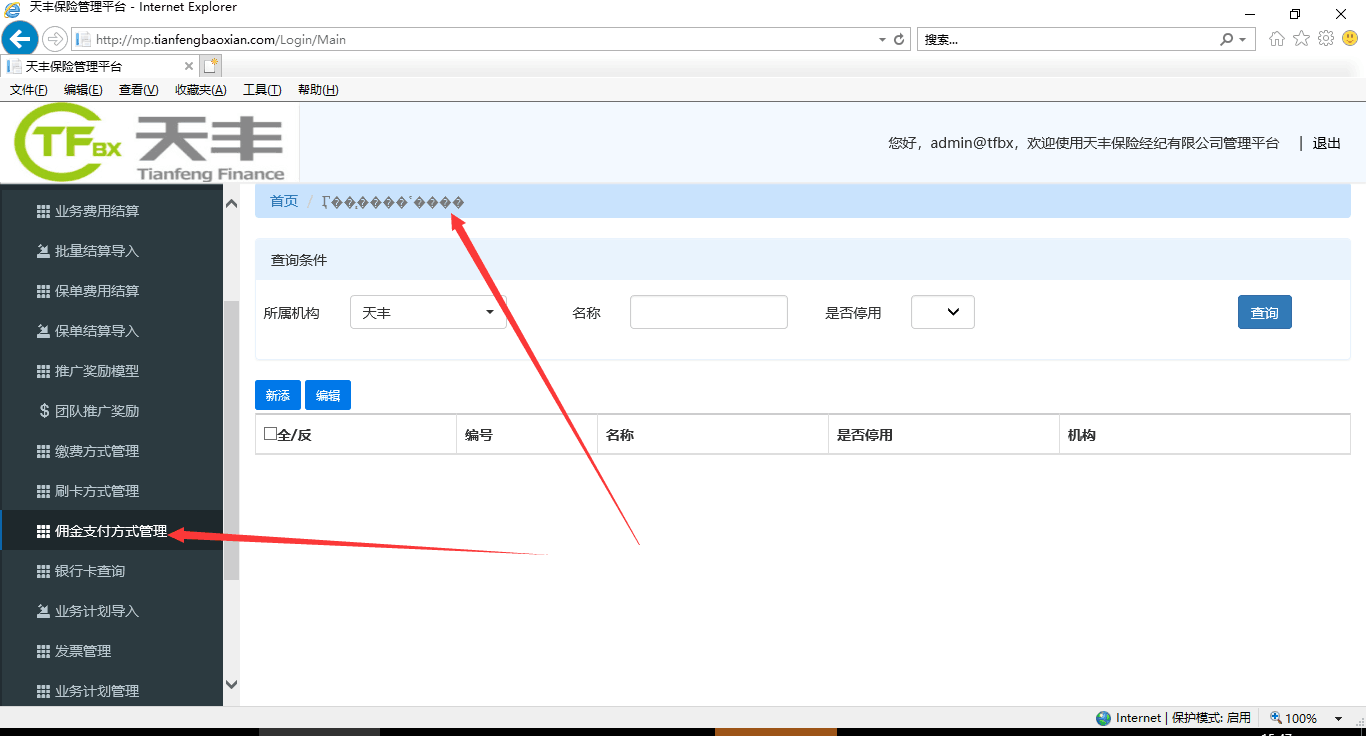Open the Favorites star icon
The height and width of the screenshot is (736, 1366).
click(1301, 39)
